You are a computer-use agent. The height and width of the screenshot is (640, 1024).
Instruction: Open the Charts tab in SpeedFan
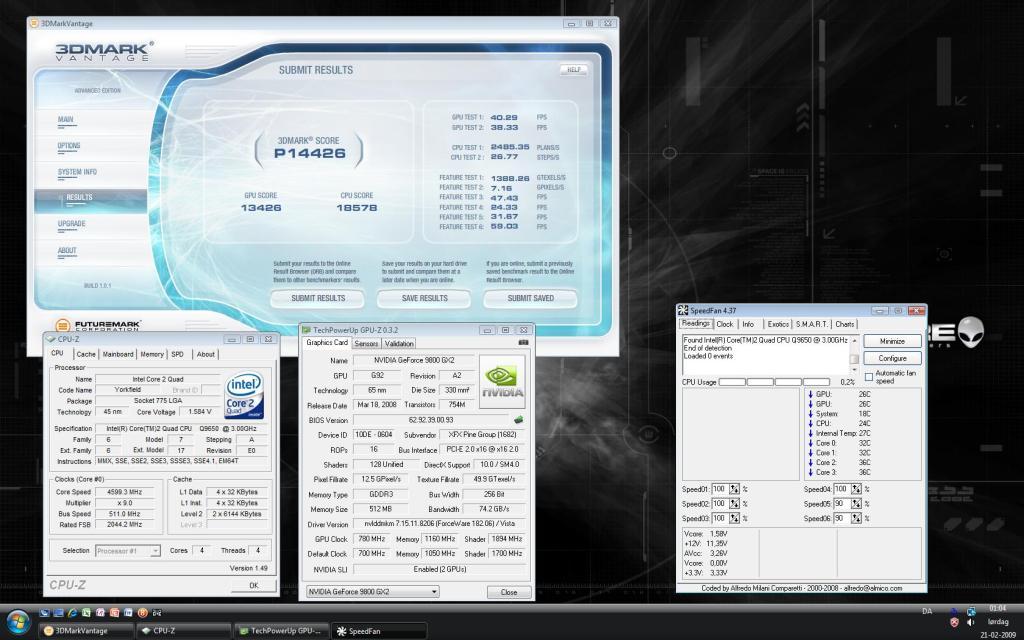(844, 324)
